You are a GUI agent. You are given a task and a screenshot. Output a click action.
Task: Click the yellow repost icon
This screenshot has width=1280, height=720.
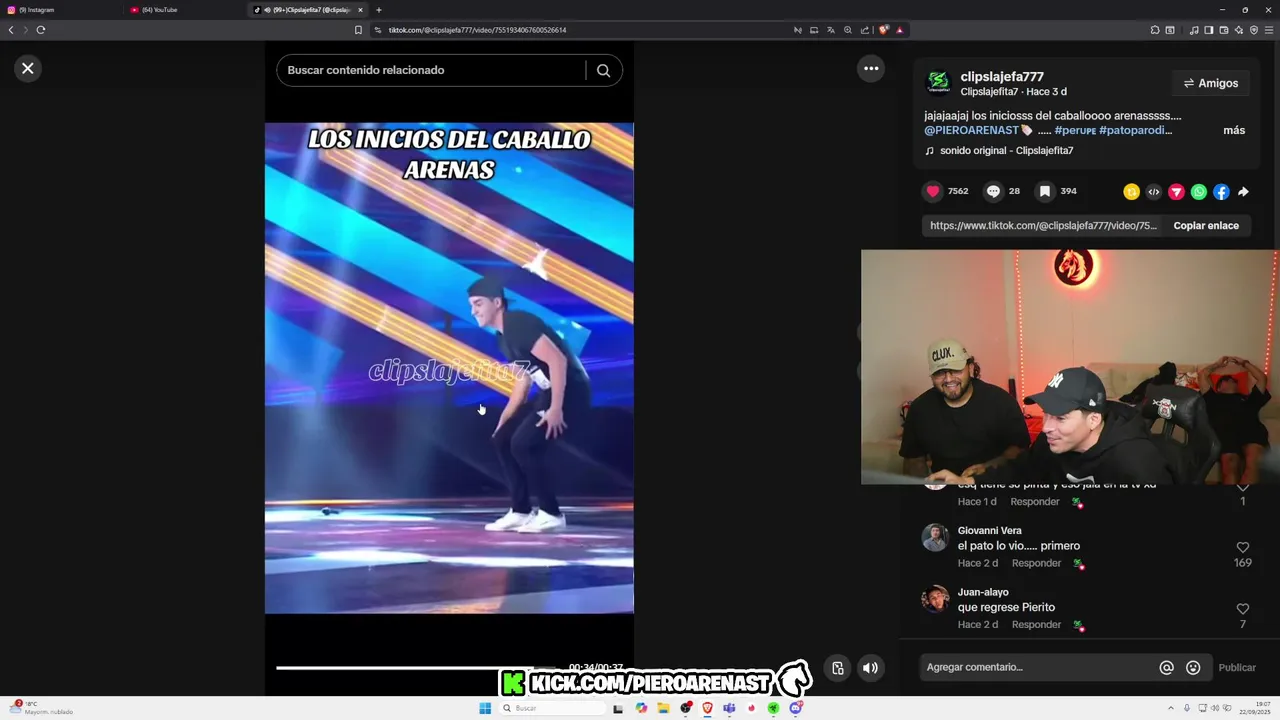point(1131,192)
